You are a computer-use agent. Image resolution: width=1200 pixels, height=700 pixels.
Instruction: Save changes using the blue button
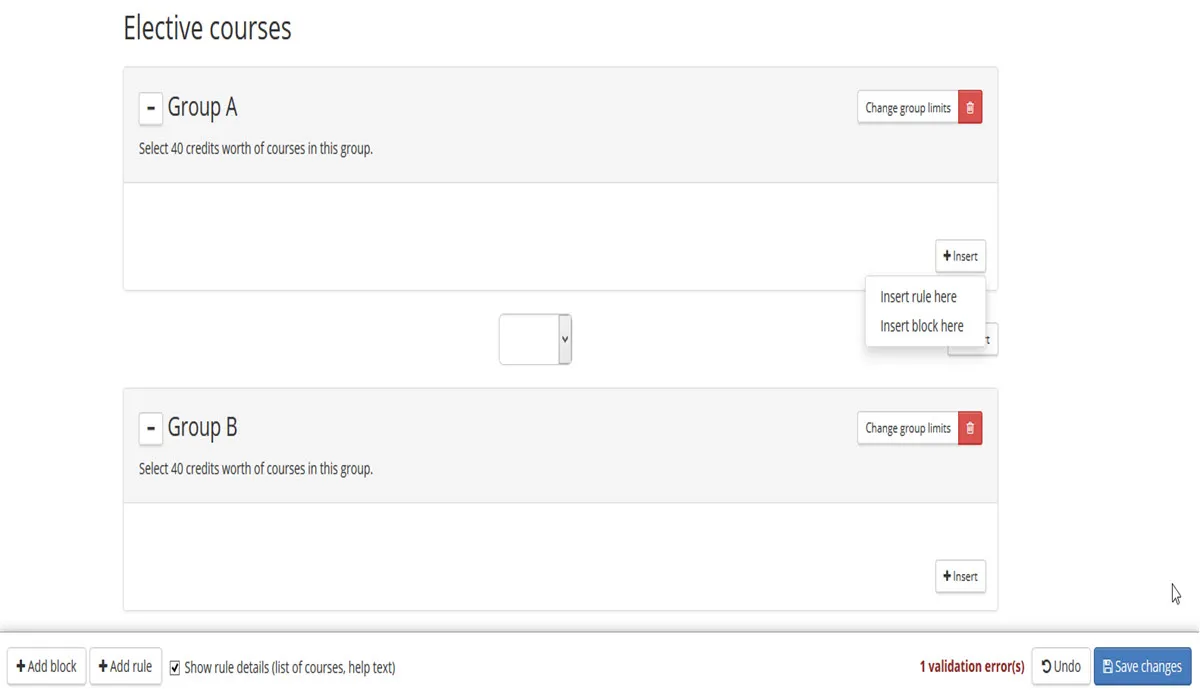(1142, 667)
